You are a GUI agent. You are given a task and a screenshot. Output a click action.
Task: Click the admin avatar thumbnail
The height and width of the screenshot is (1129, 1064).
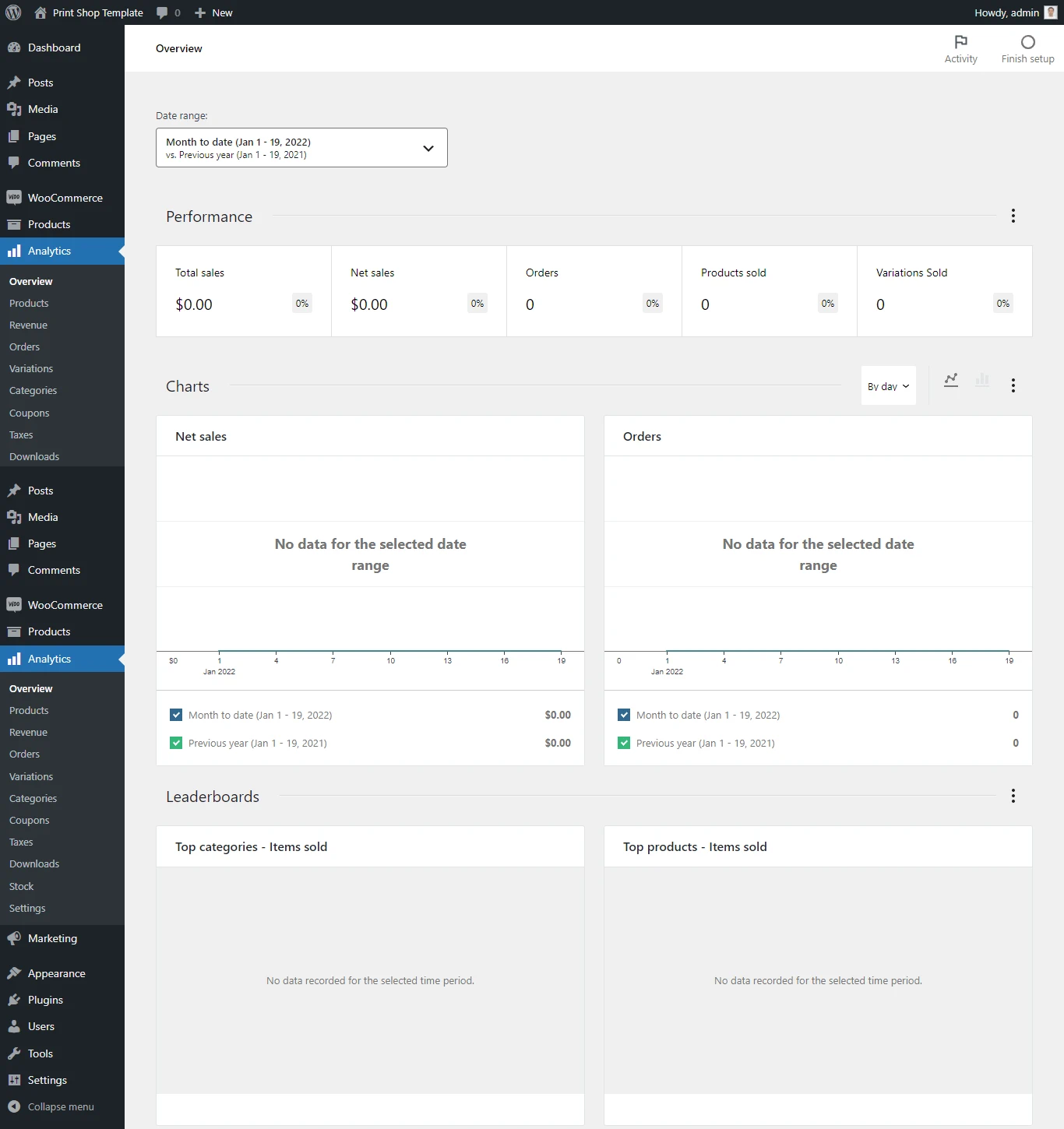1051,12
